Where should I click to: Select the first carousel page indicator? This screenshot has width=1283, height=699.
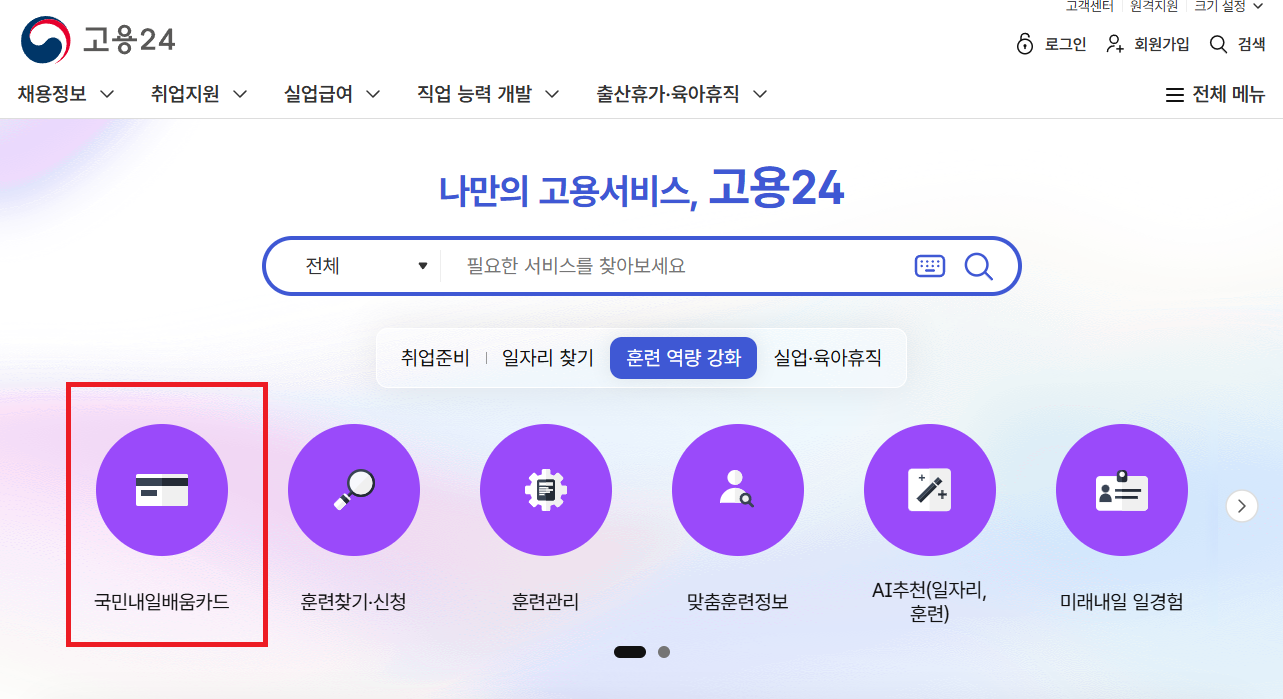pyautogui.click(x=630, y=652)
